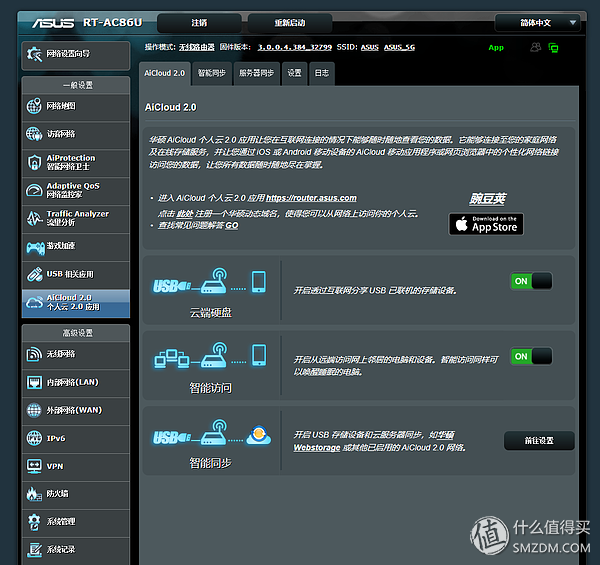Image resolution: width=600 pixels, height=565 pixels.
Task: Open the LAN settings icon
Action: click(x=34, y=382)
